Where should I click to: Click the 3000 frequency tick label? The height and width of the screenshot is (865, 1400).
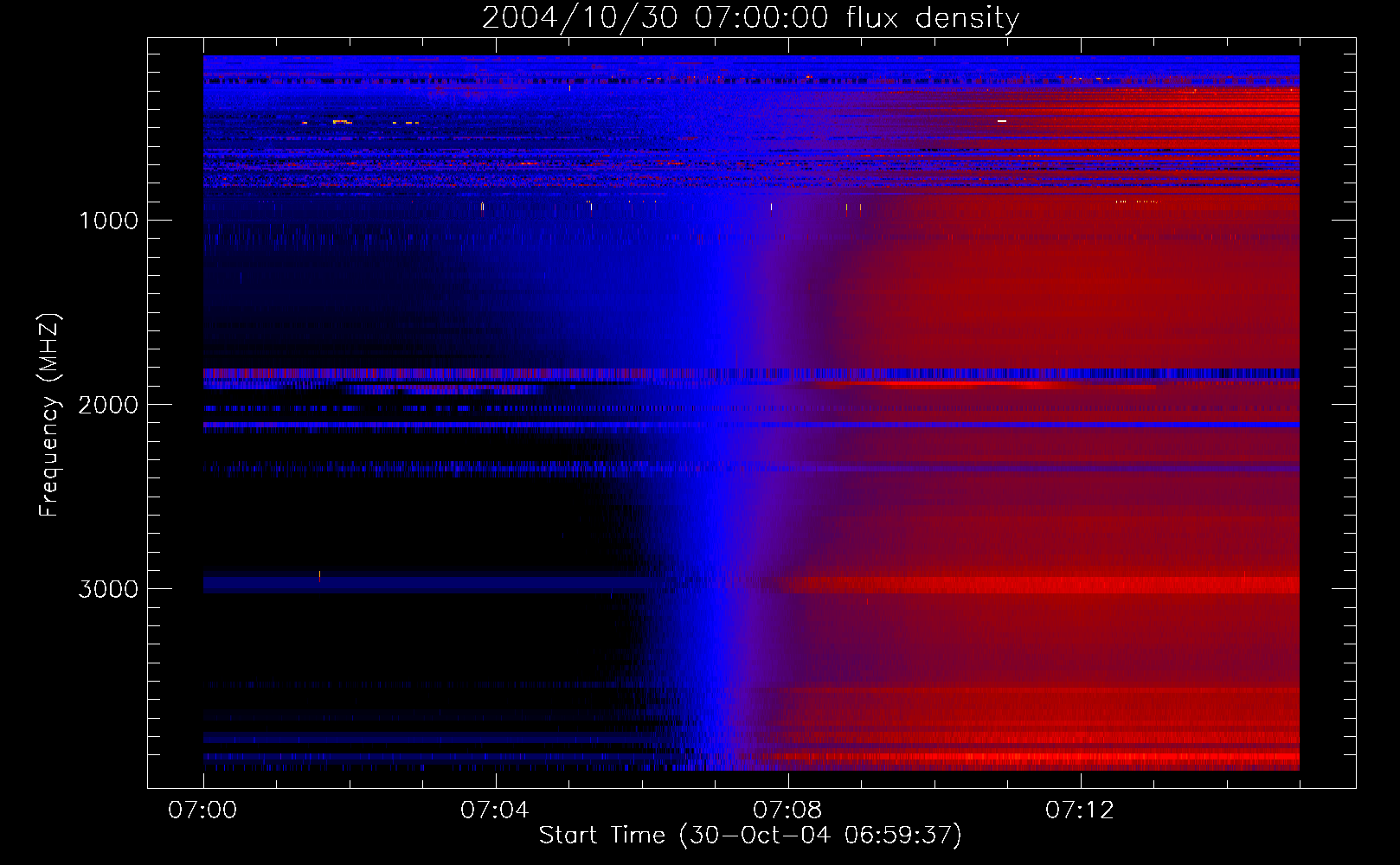click(x=108, y=589)
